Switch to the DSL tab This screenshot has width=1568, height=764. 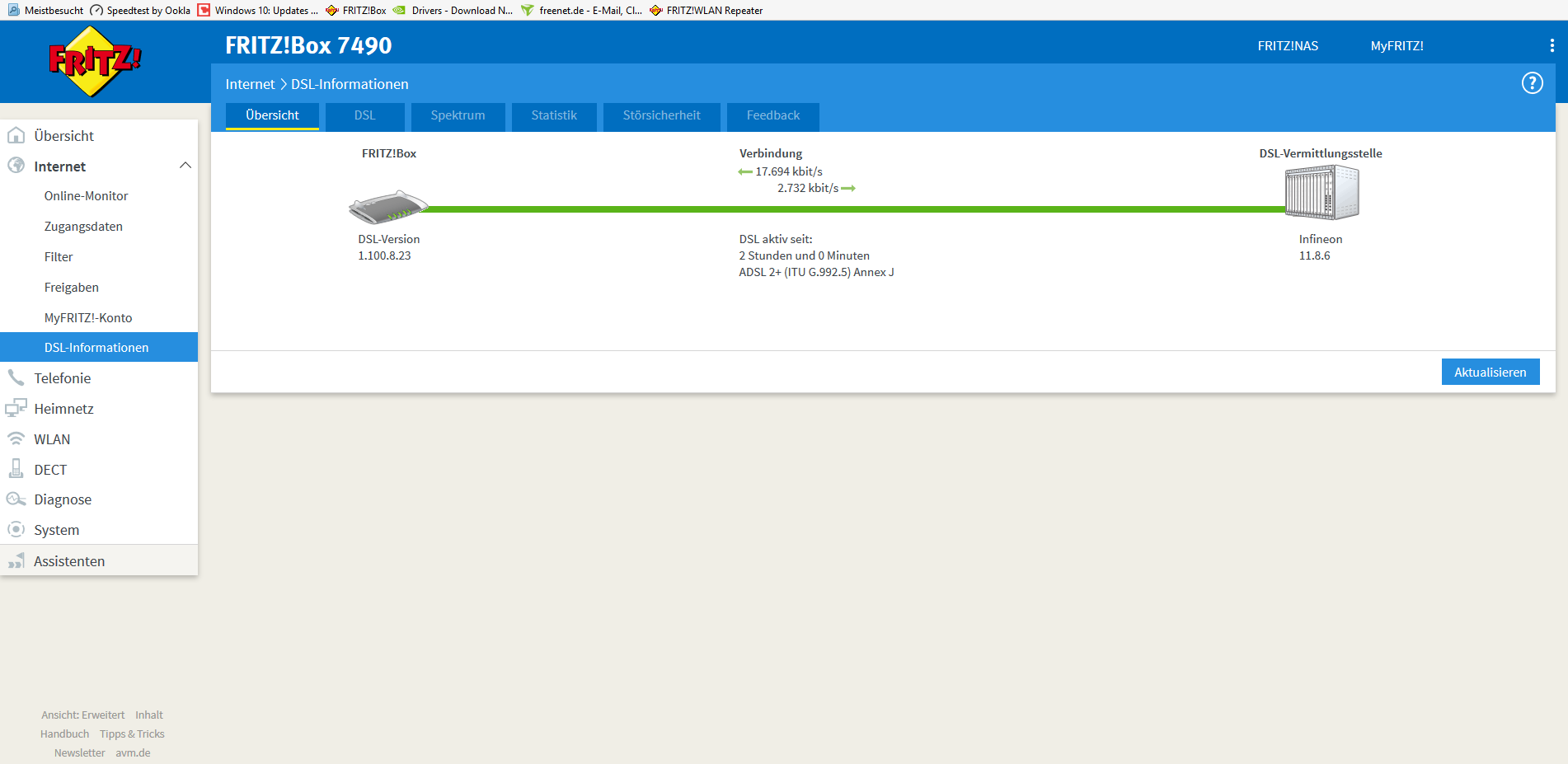point(365,115)
